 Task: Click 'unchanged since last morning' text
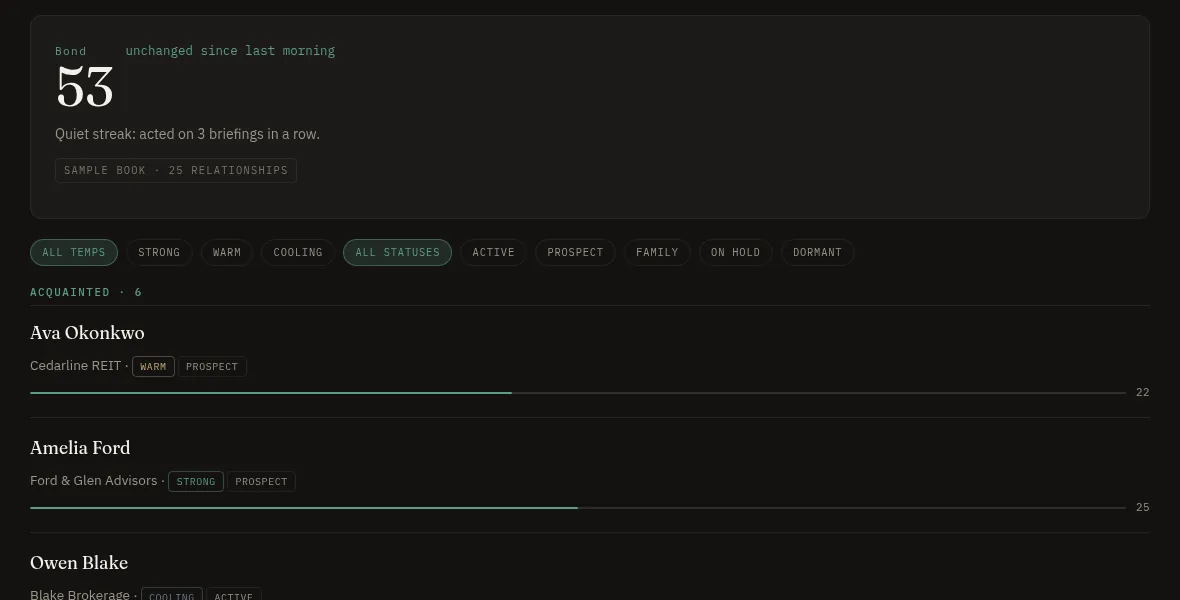pyautogui.click(x=230, y=50)
